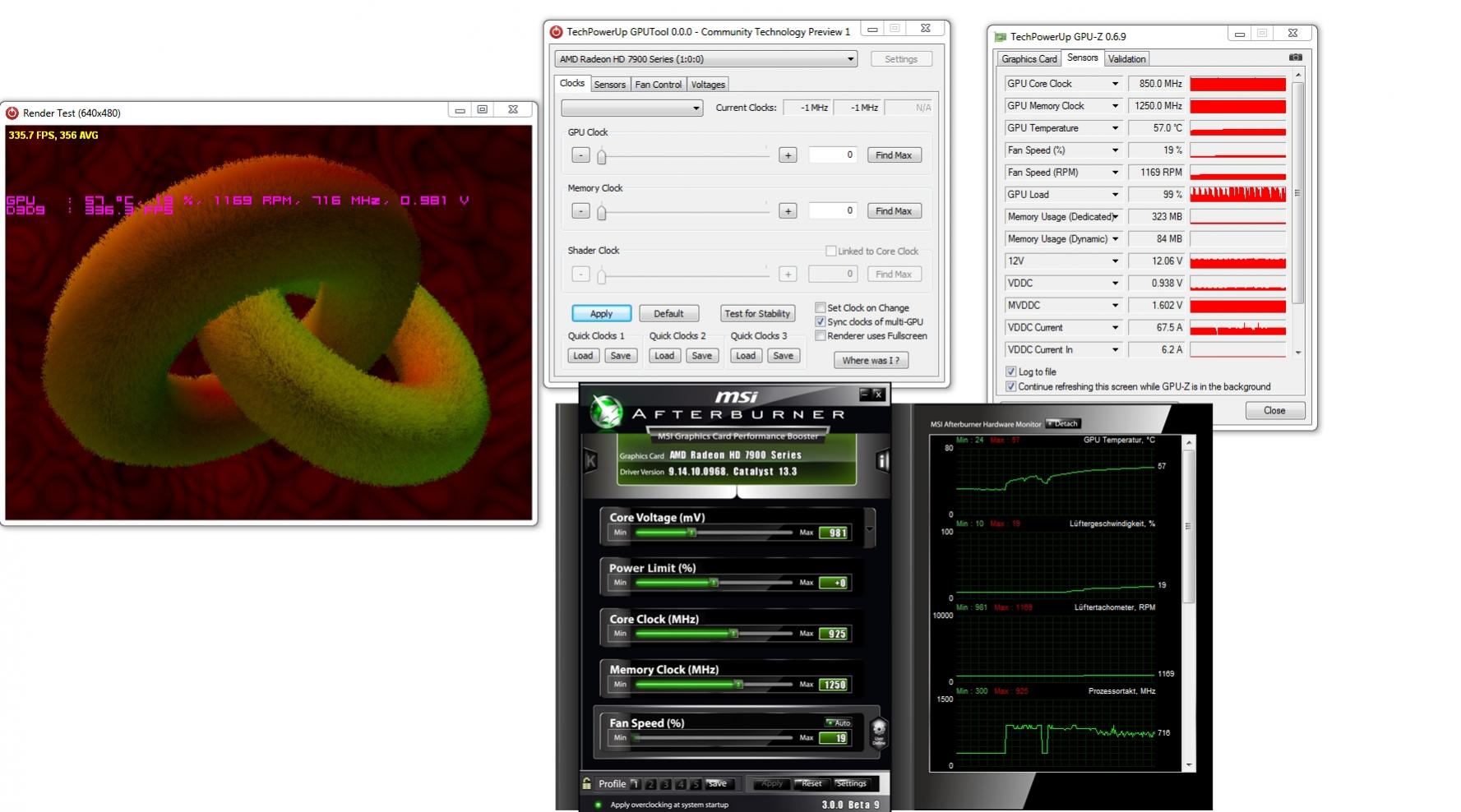Click the Default button in GPUTool

[668, 314]
